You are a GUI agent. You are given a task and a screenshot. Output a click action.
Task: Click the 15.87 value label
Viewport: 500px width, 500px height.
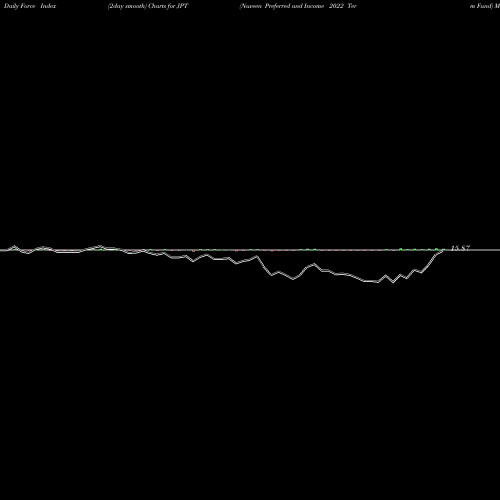(x=460, y=248)
